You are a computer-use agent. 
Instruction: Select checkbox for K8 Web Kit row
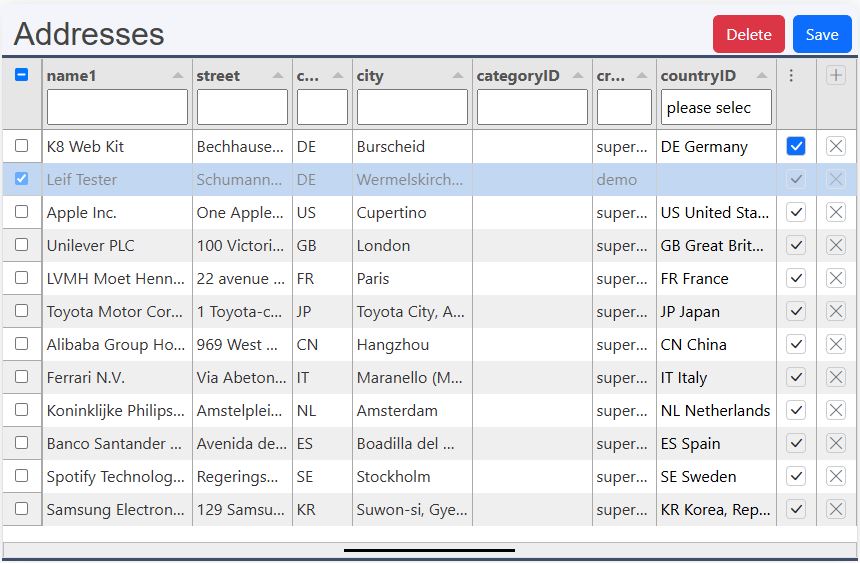pos(21,145)
